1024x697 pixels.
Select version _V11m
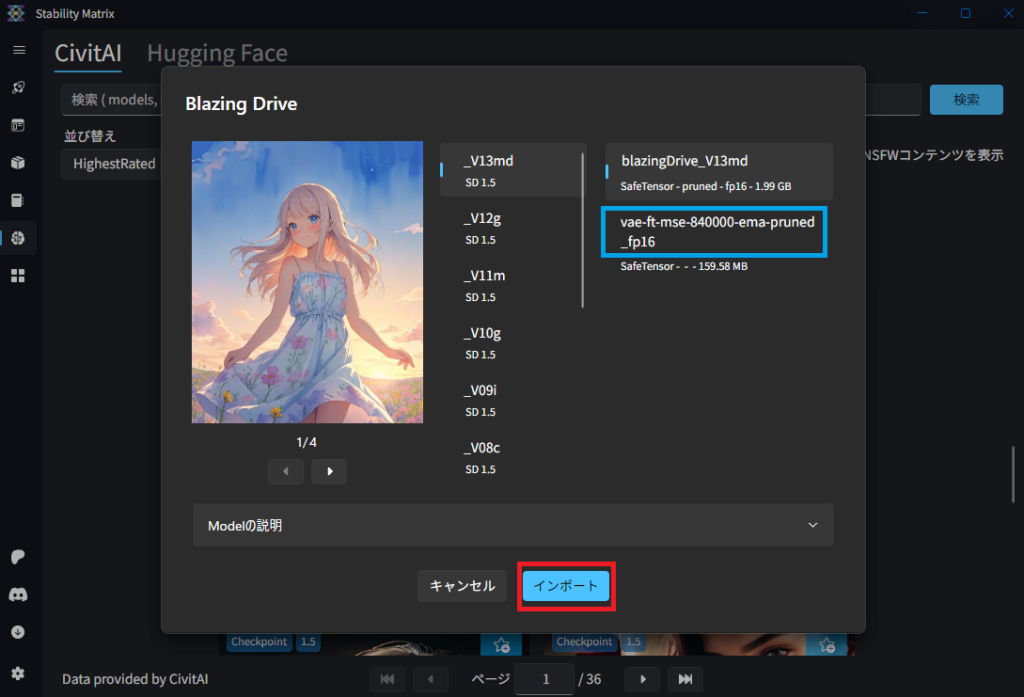(x=513, y=285)
